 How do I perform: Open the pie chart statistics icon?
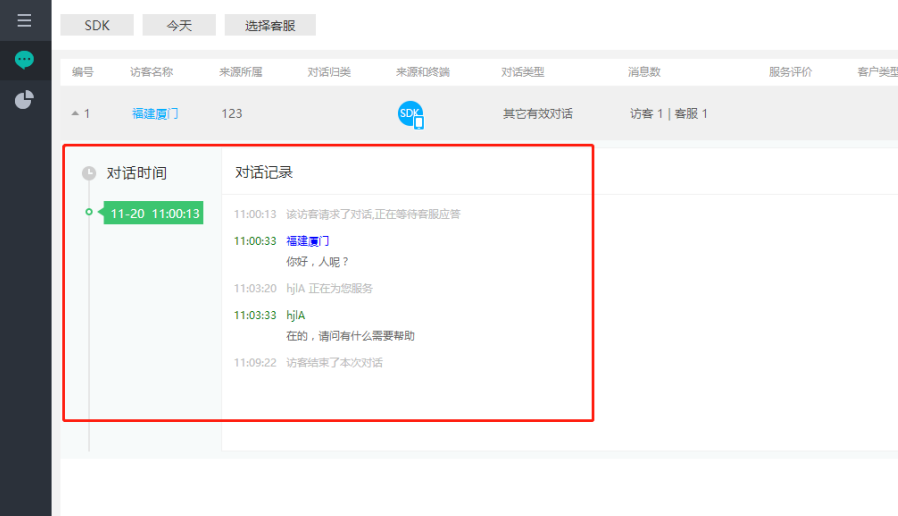tap(25, 100)
